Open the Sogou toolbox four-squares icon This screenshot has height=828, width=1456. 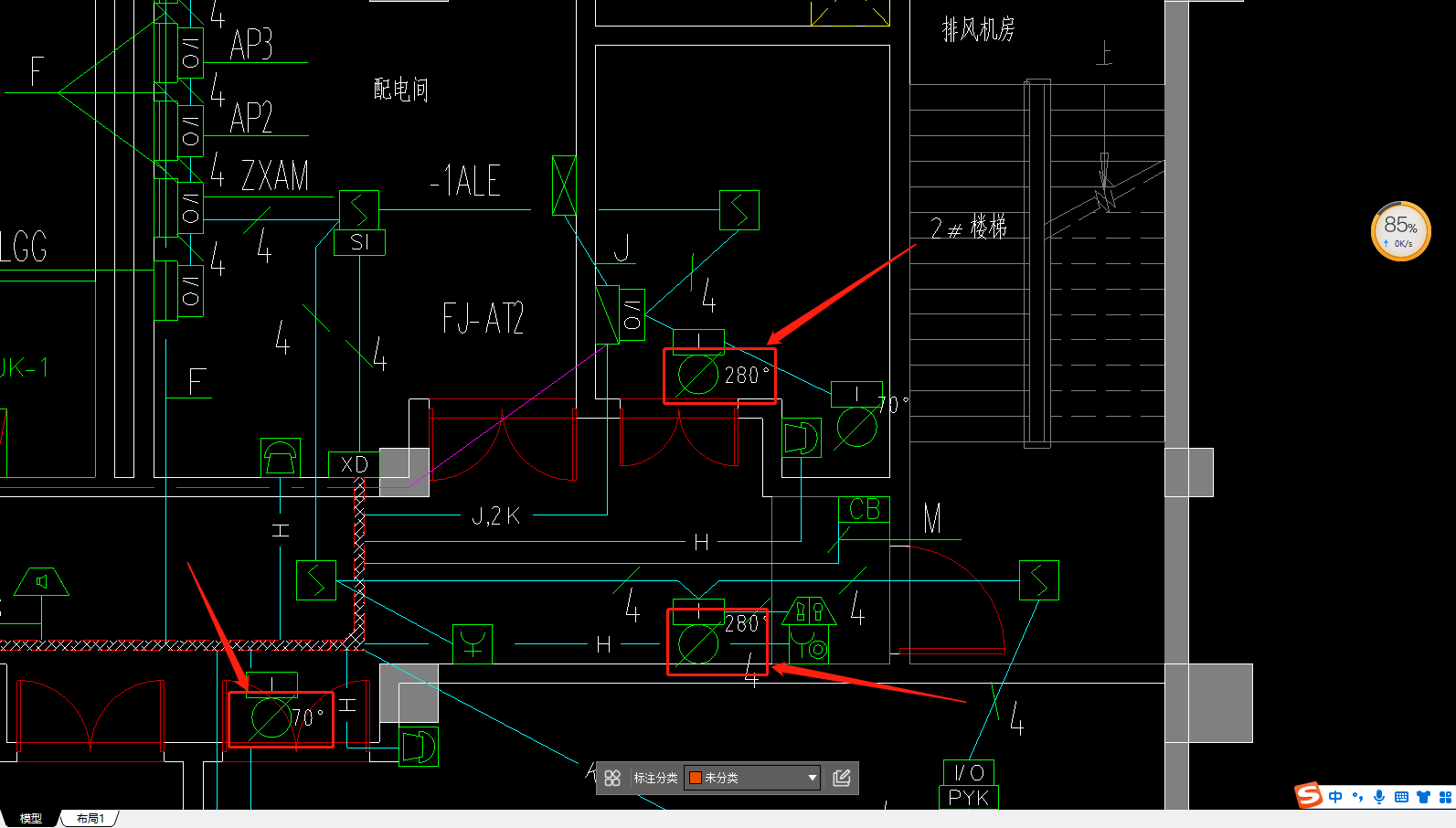click(x=1445, y=797)
